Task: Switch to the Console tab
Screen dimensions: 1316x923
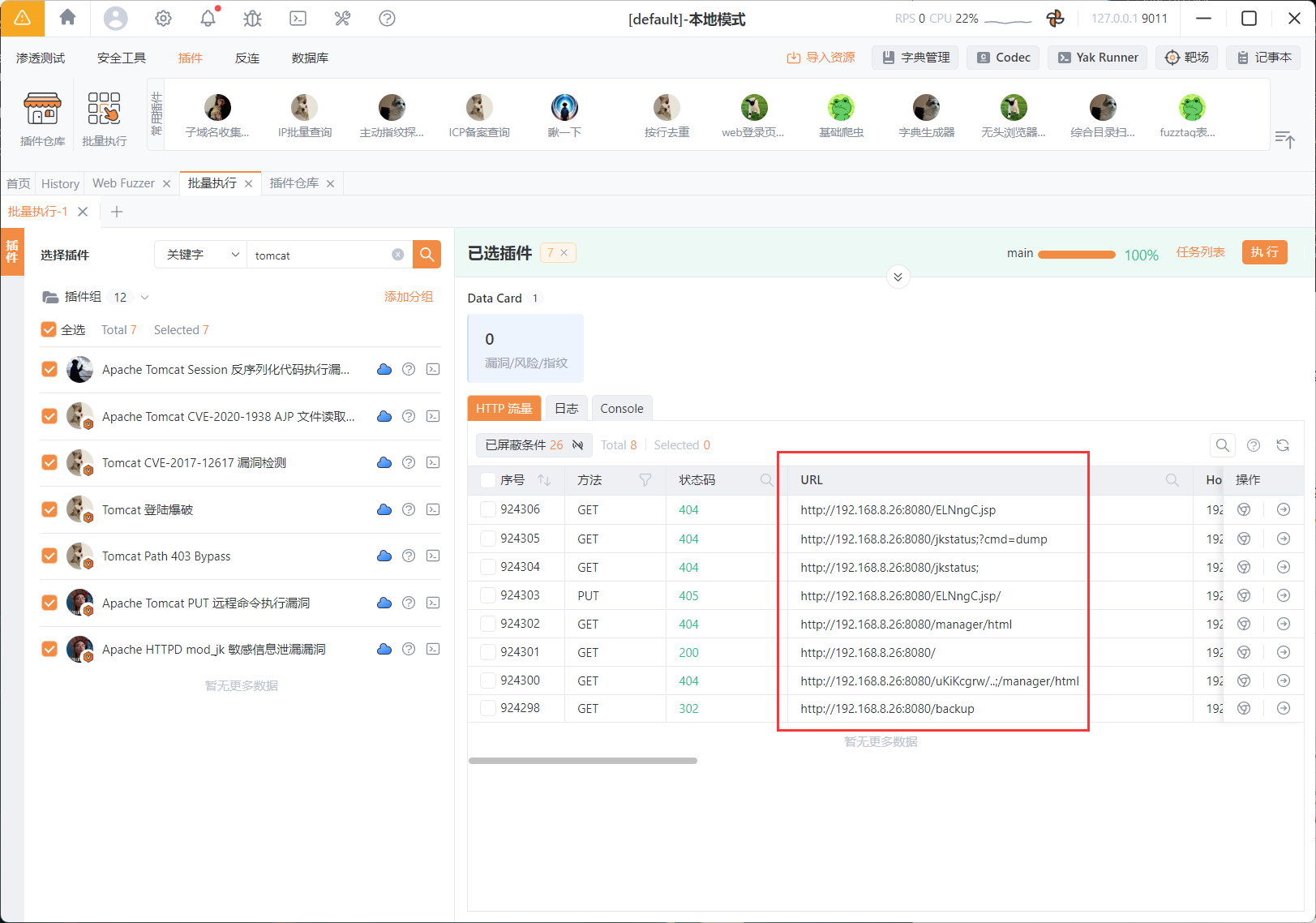Action: [x=621, y=409]
